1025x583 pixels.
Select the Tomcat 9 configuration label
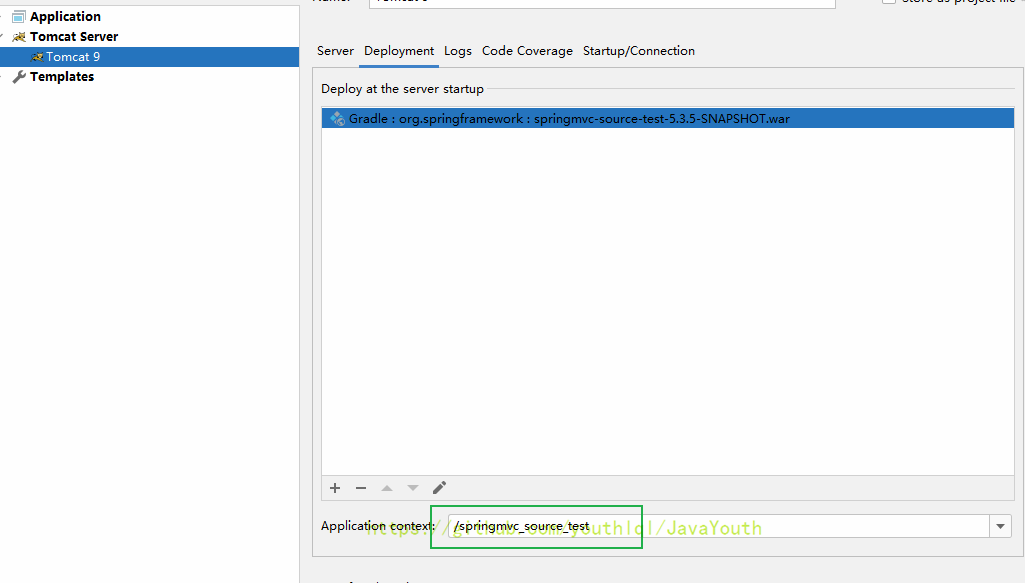tap(73, 57)
